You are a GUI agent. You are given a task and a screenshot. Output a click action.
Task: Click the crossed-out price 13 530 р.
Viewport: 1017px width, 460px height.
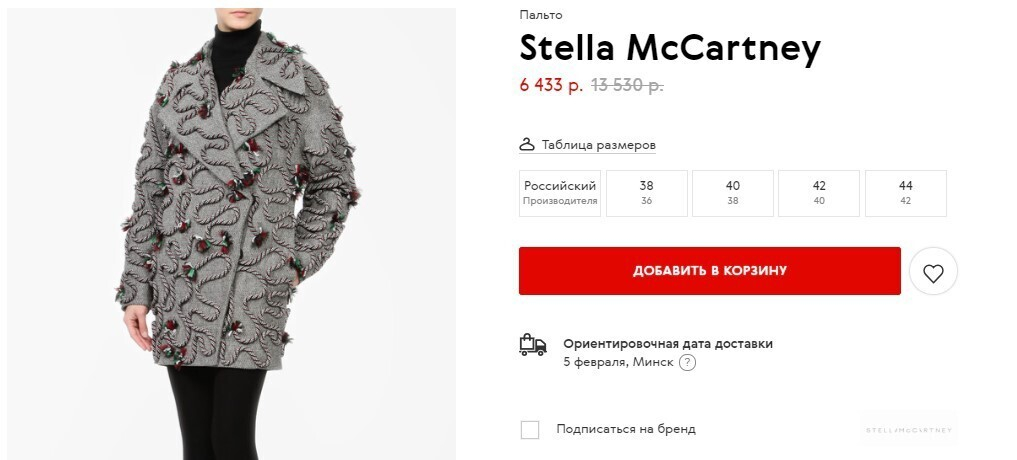click(627, 86)
